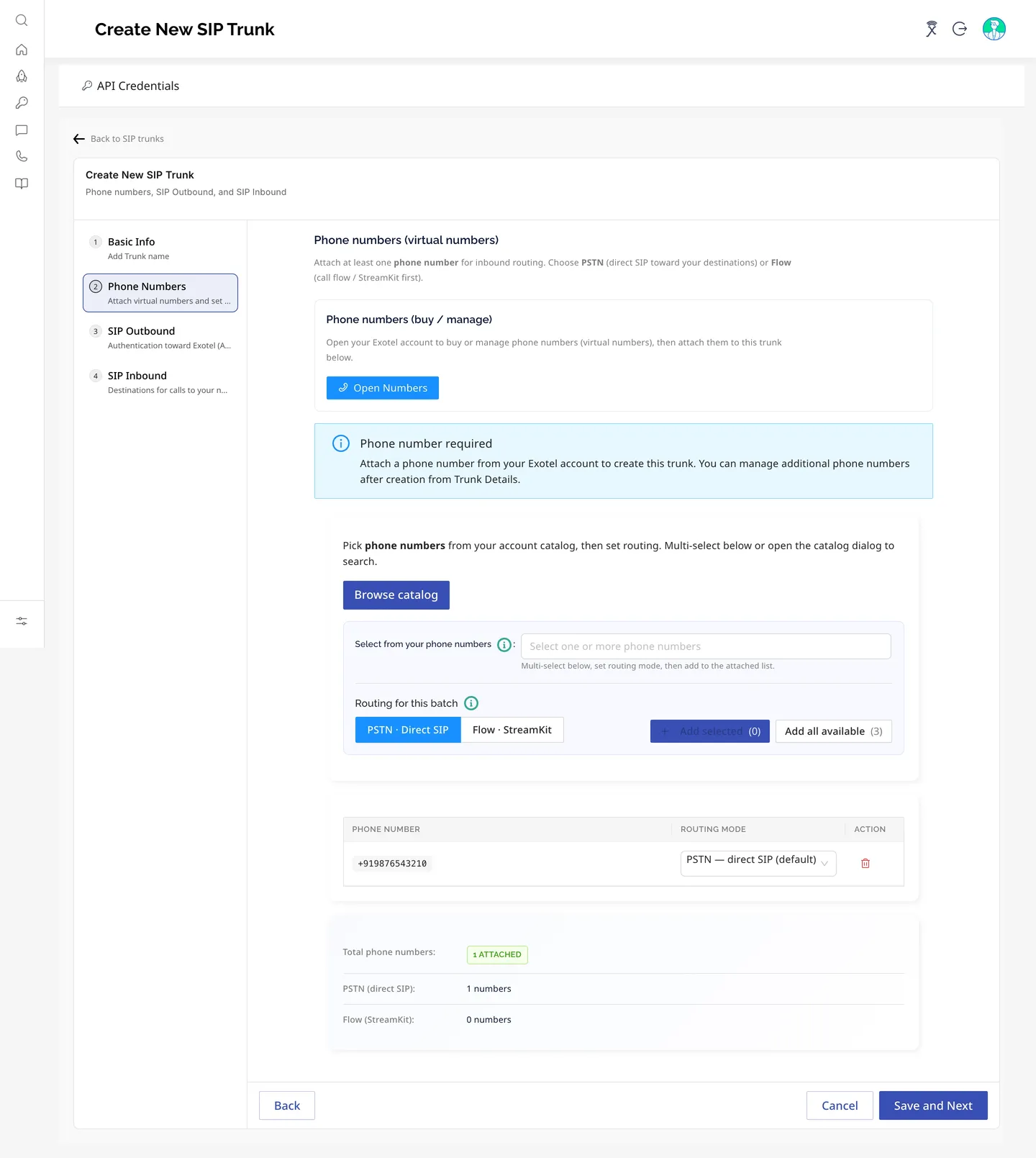Image resolution: width=1036 pixels, height=1158 pixels.
Task: Click Add selected (0) button
Action: click(710, 731)
